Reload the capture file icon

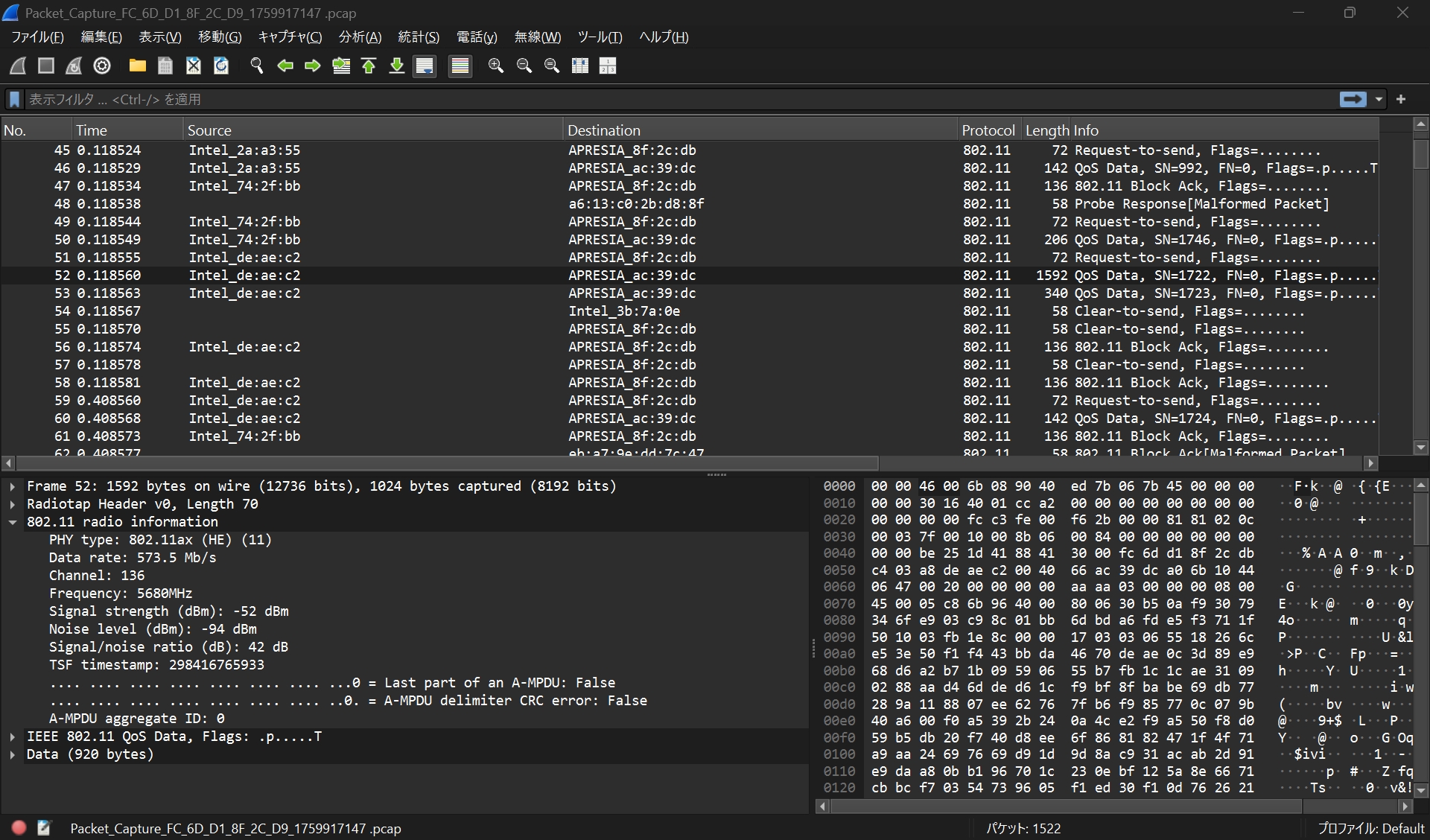pos(221,66)
